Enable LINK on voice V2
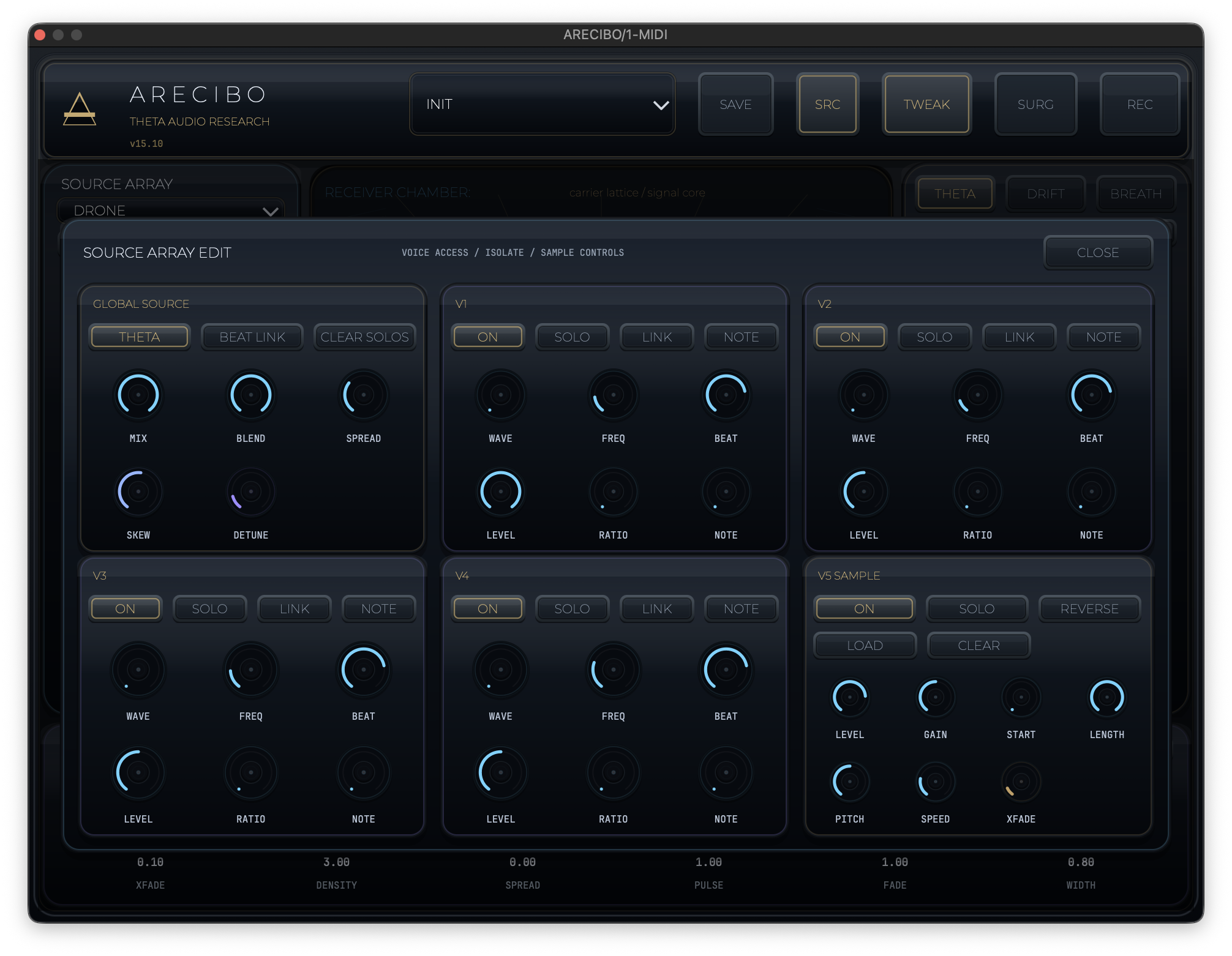Viewport: 1232px width, 956px height. point(1020,337)
